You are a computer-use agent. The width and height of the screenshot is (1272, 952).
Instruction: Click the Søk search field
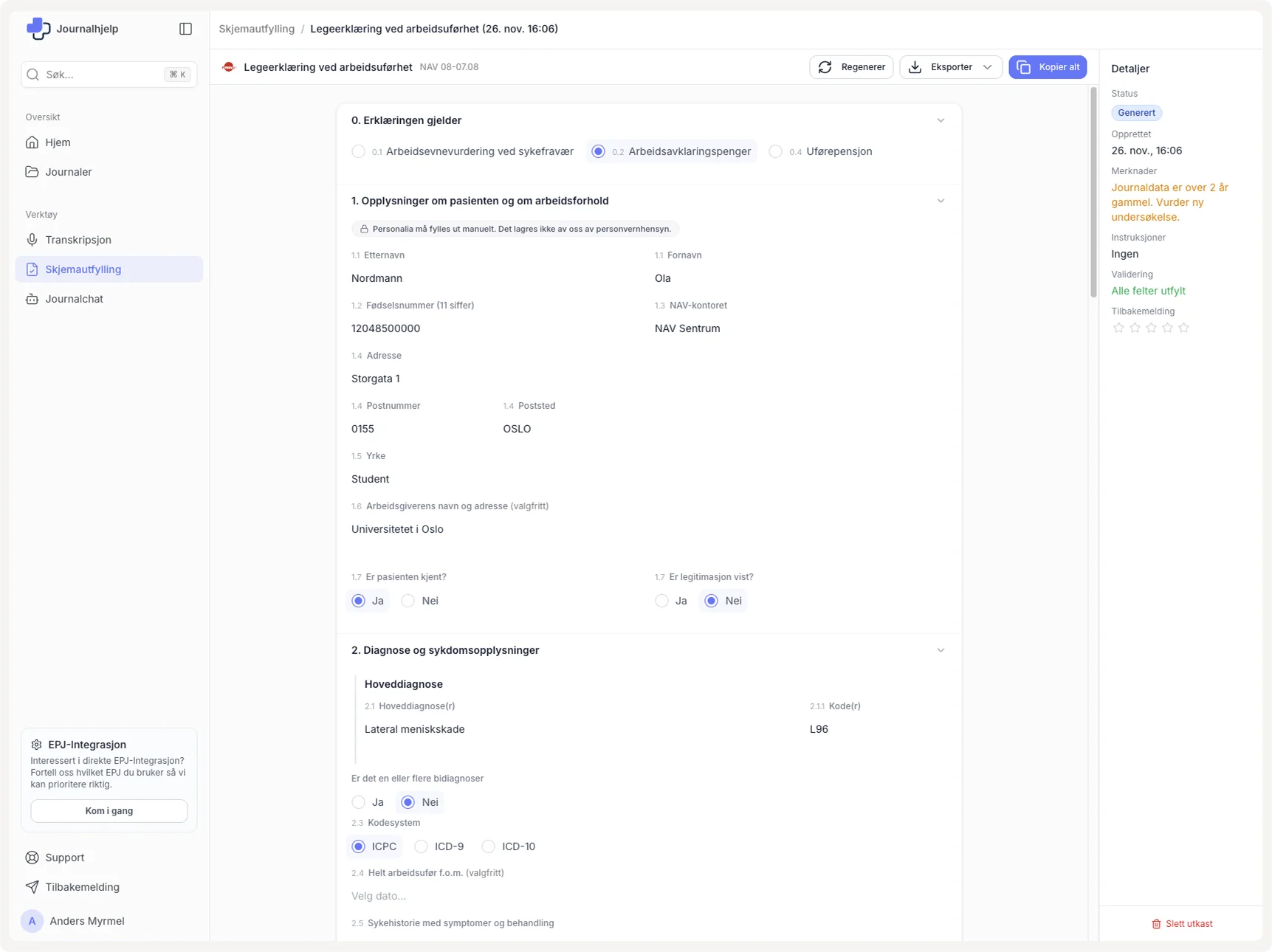pos(103,75)
